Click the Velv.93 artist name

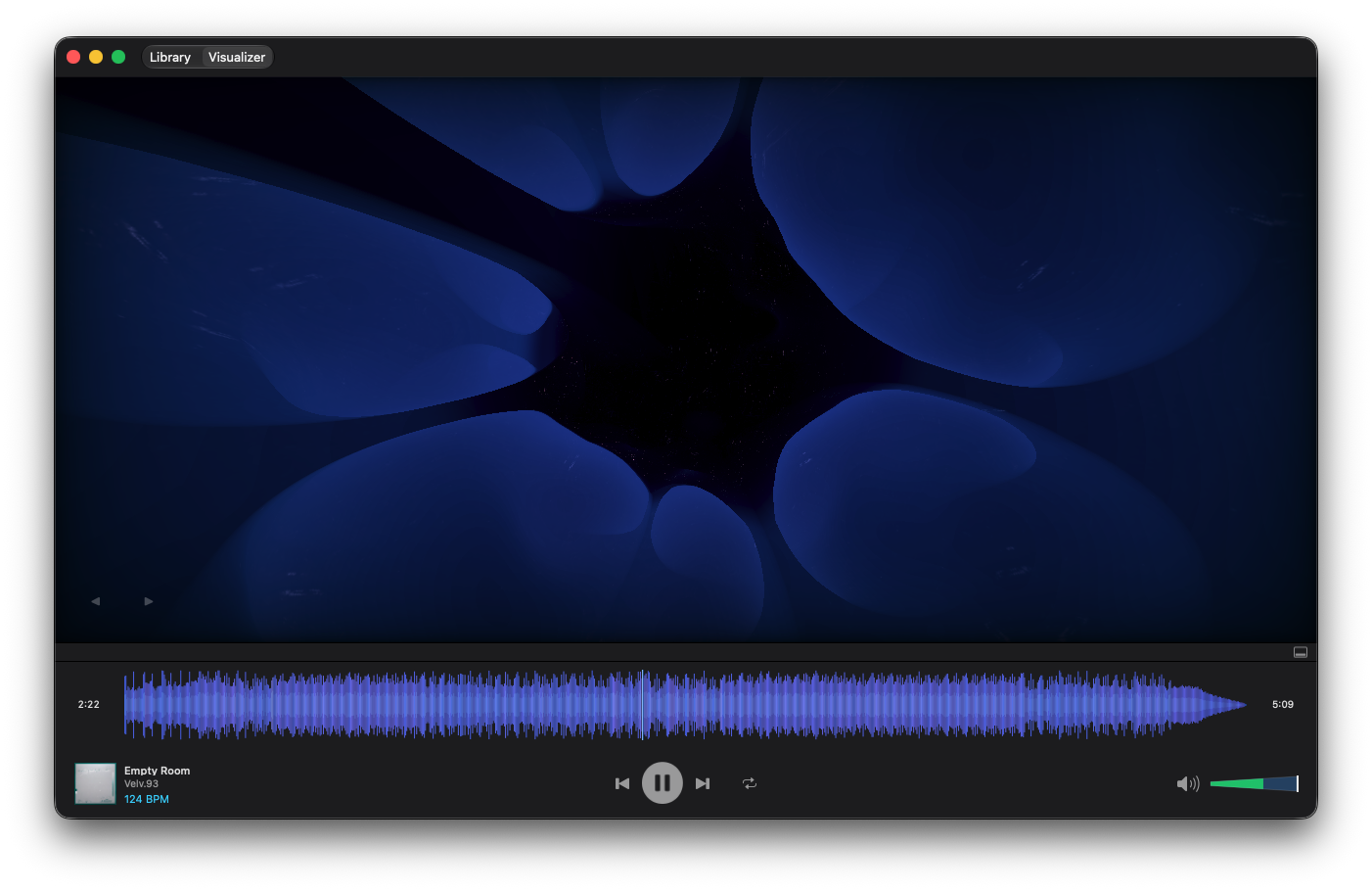[141, 783]
